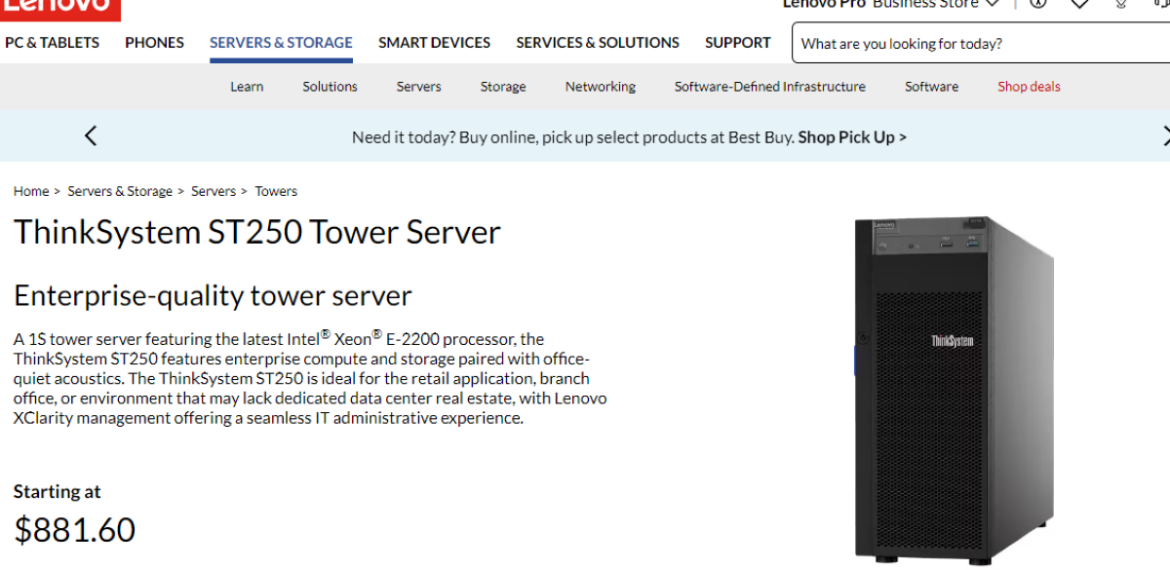Open the Phones menu
The image size is (1170, 570).
(x=154, y=43)
